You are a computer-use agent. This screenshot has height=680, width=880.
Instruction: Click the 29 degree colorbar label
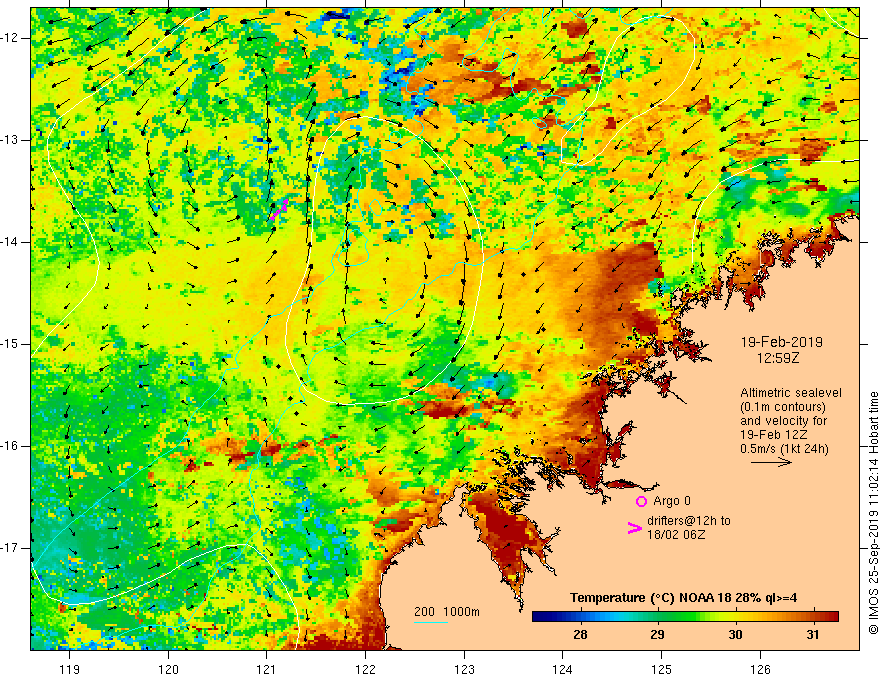coord(657,635)
